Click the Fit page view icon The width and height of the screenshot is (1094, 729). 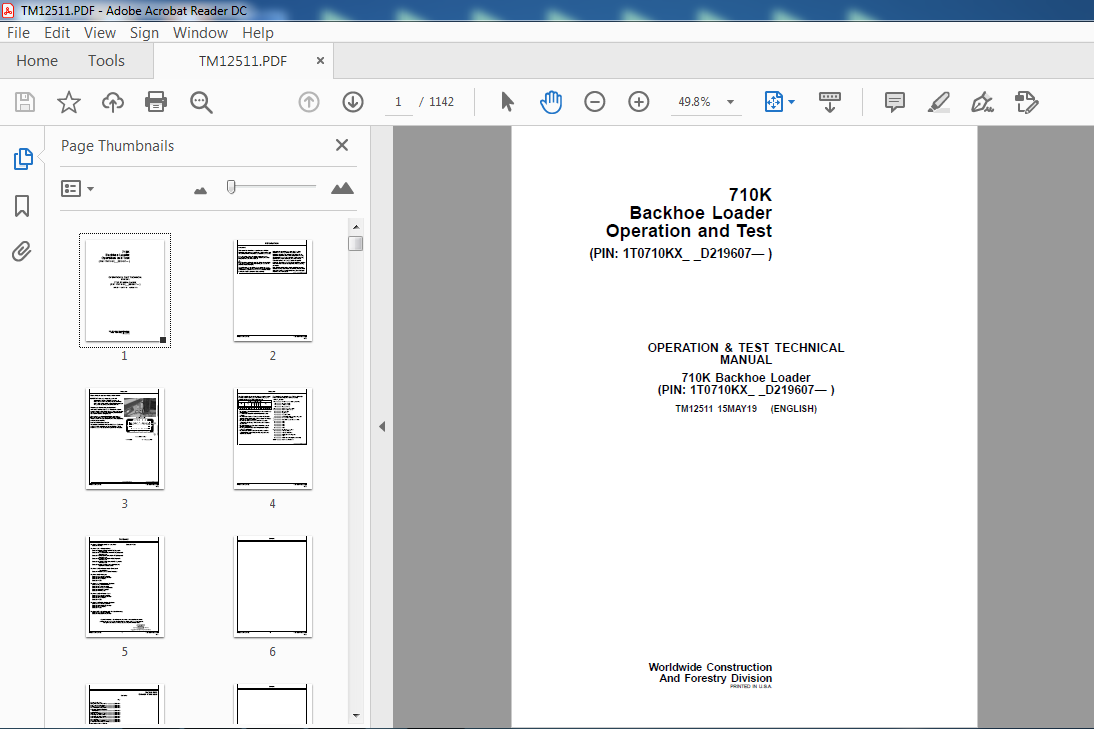pos(774,102)
